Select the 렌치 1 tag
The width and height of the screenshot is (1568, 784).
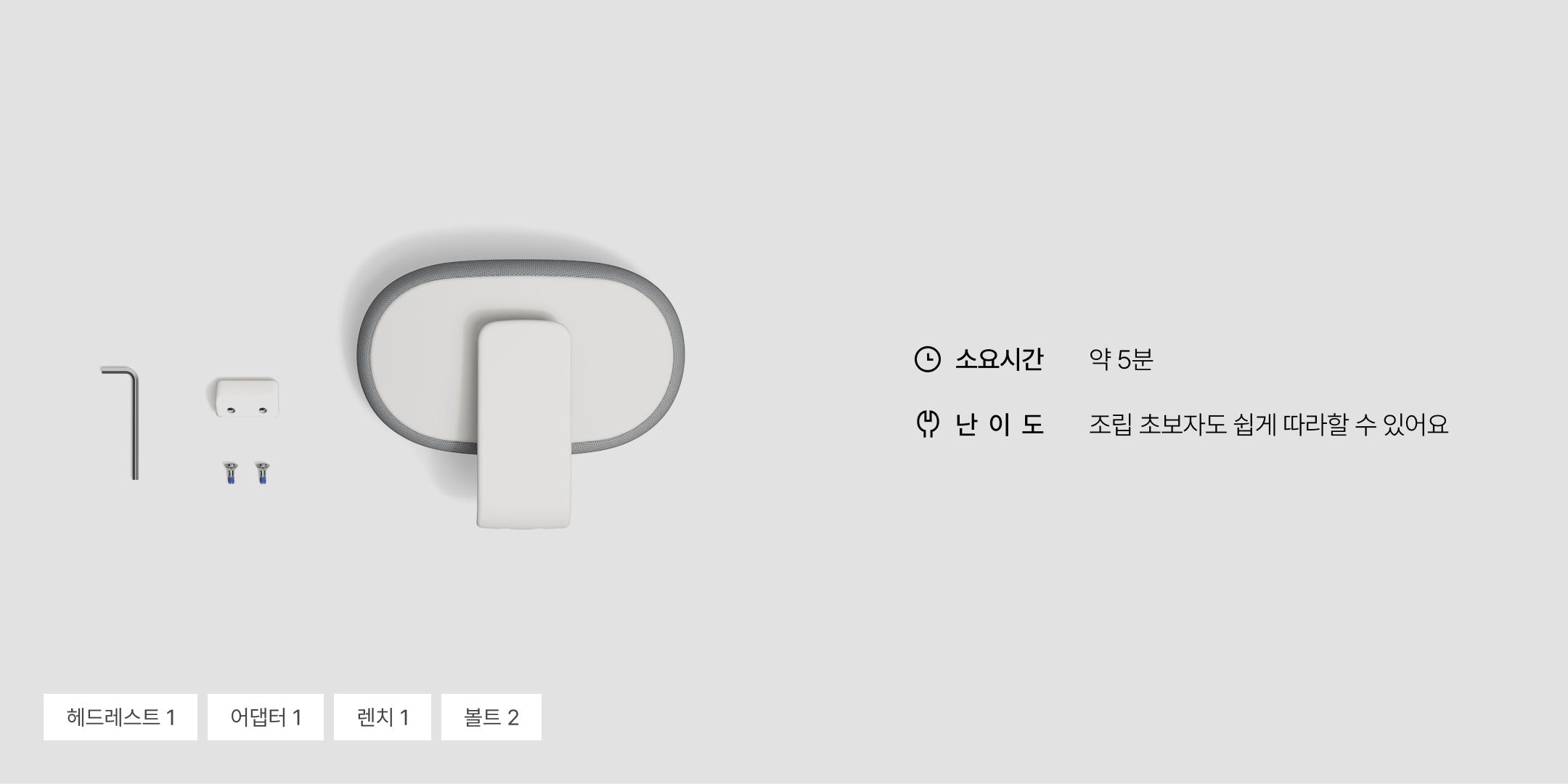pos(383,717)
